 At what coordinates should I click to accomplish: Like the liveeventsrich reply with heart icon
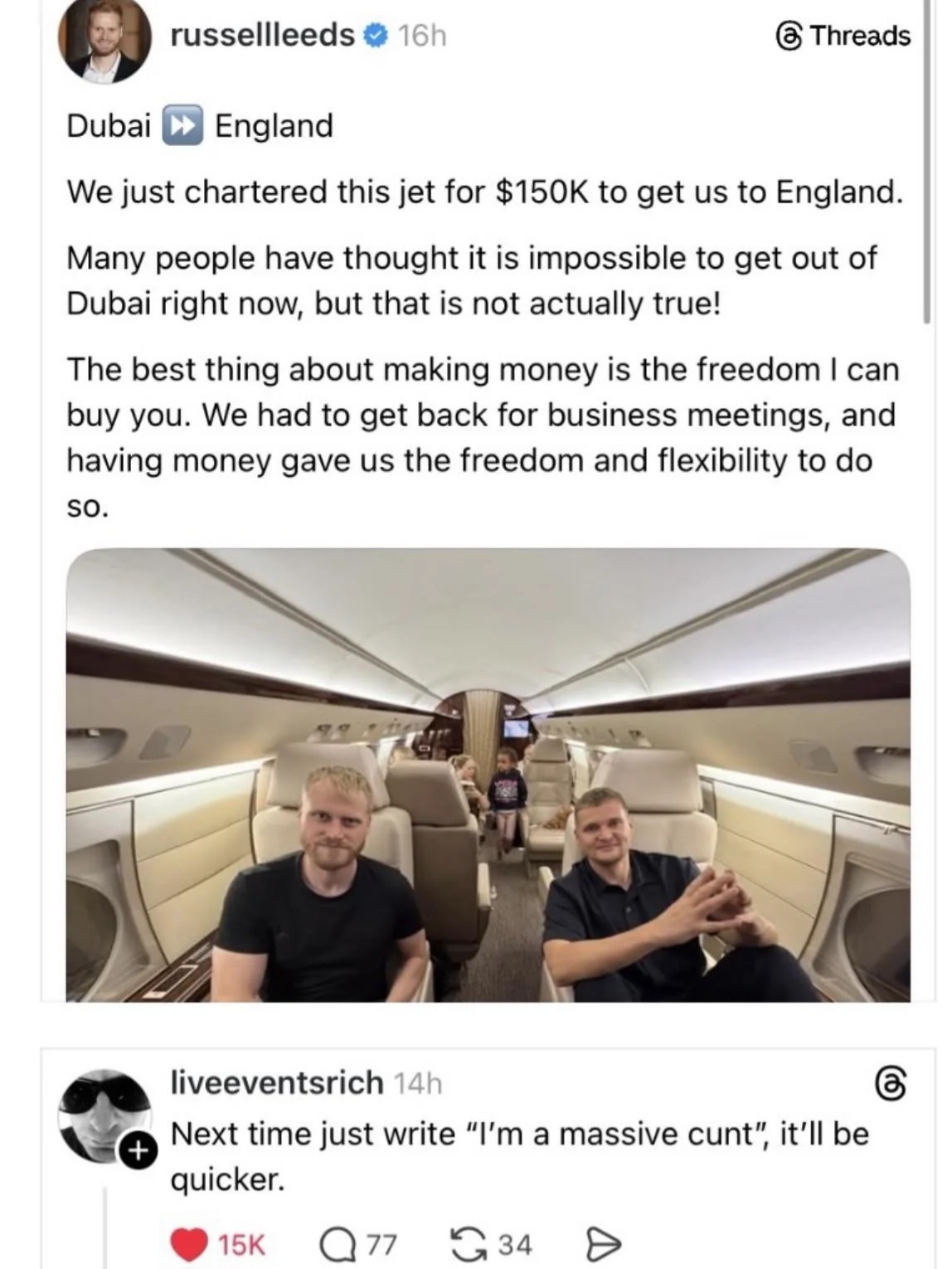click(189, 1244)
